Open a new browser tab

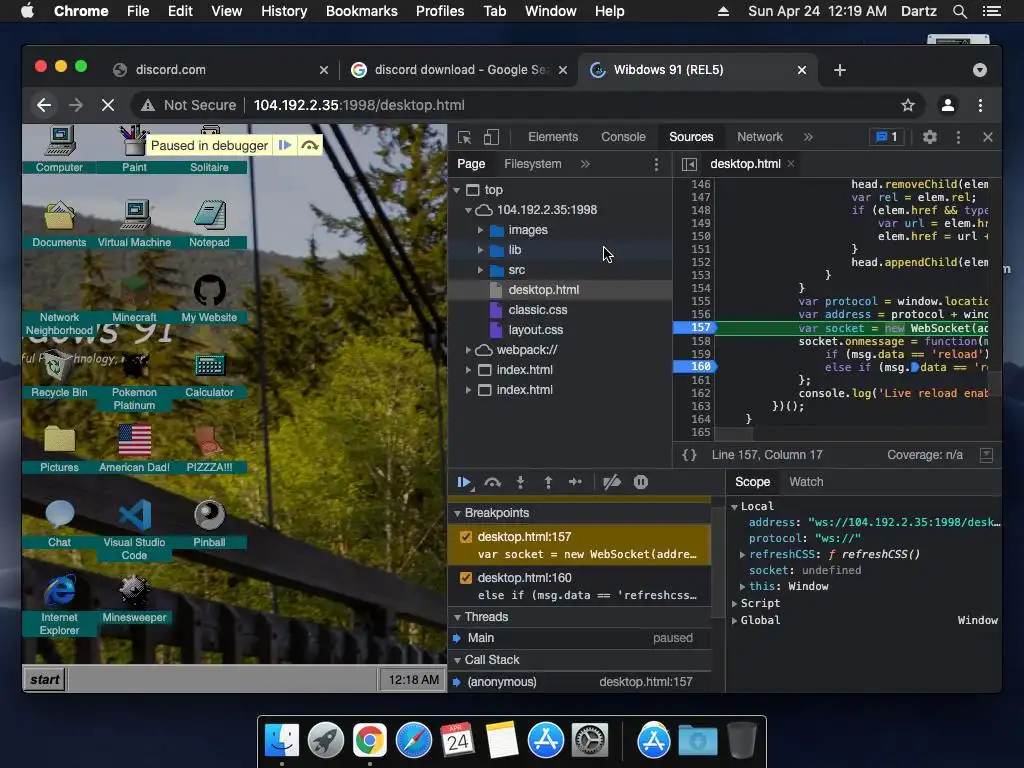[x=840, y=70]
